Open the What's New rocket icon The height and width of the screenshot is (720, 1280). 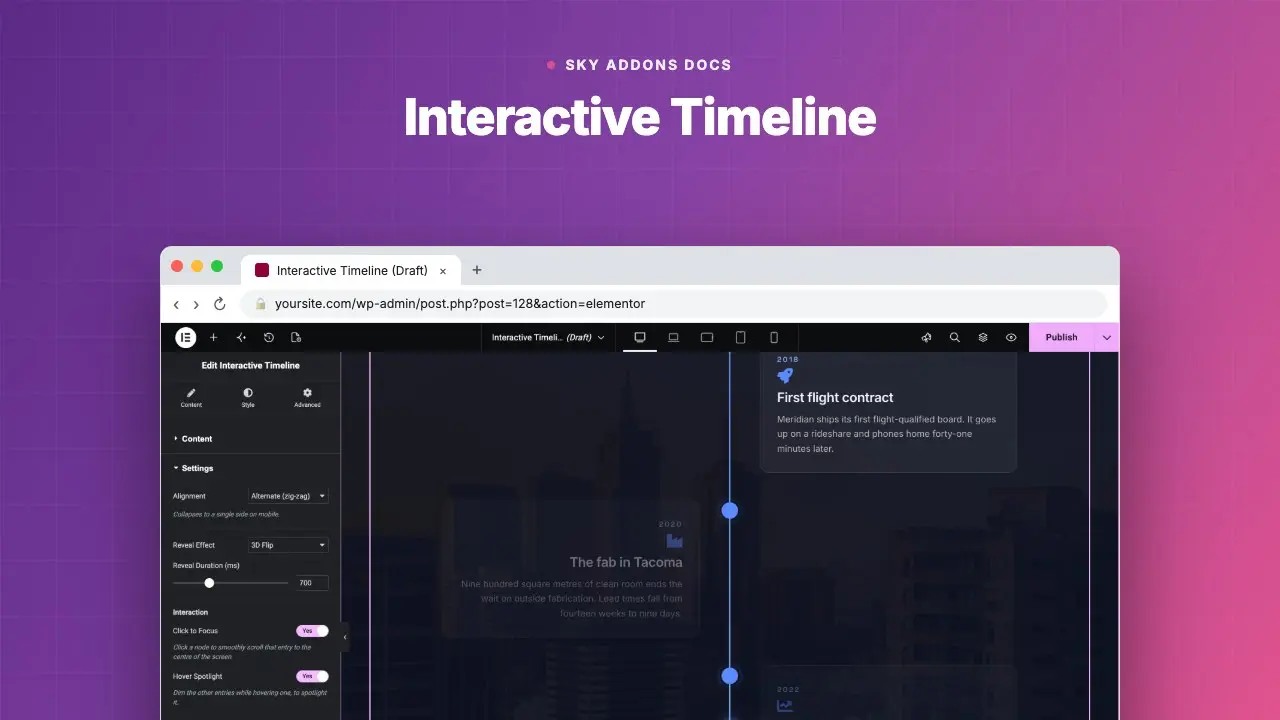926,337
